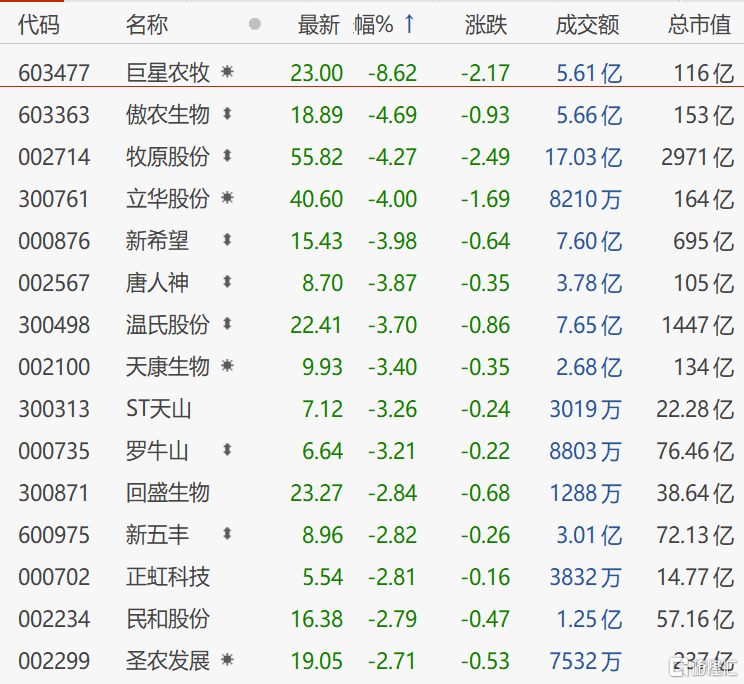The height and width of the screenshot is (684, 744).
Task: Open the stock name 巨星农牧
Action: pyautogui.click(x=167, y=73)
